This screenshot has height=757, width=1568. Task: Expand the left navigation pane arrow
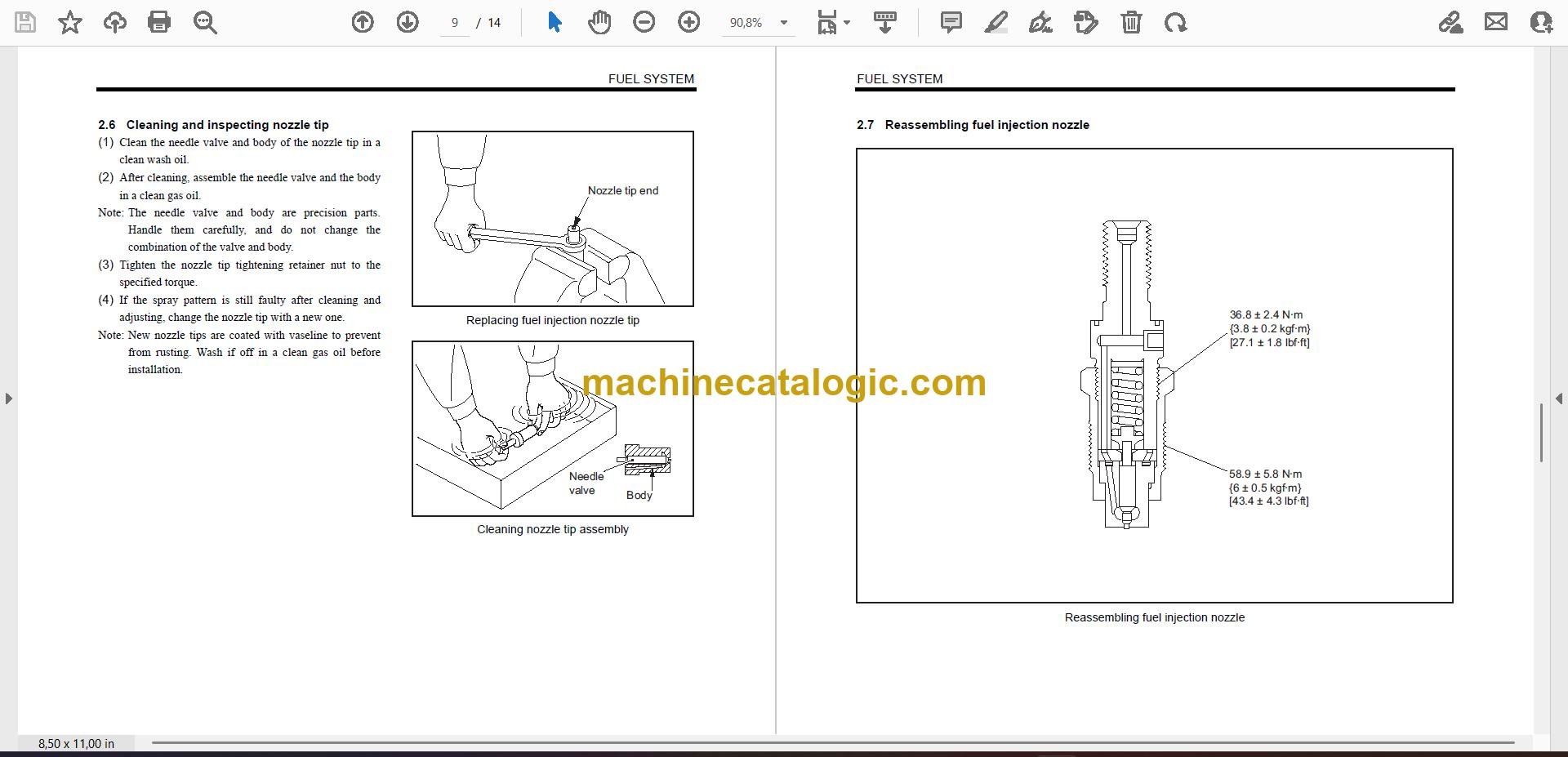8,399
